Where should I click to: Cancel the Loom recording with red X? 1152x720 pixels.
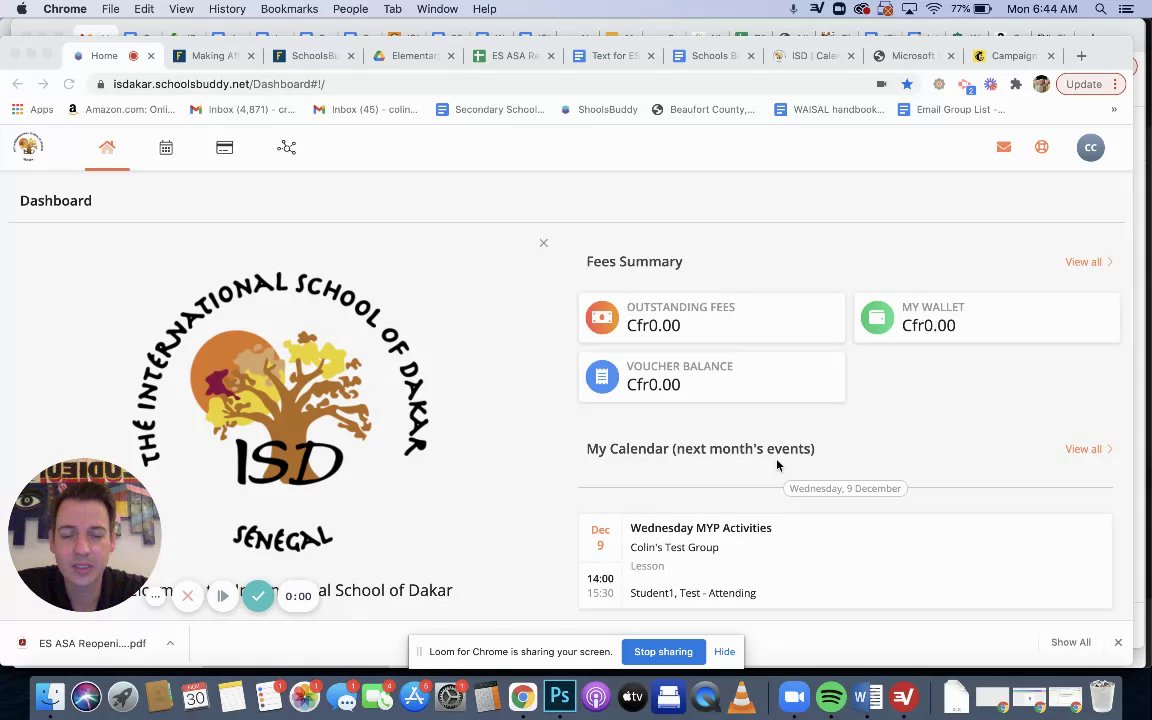pyautogui.click(x=187, y=596)
